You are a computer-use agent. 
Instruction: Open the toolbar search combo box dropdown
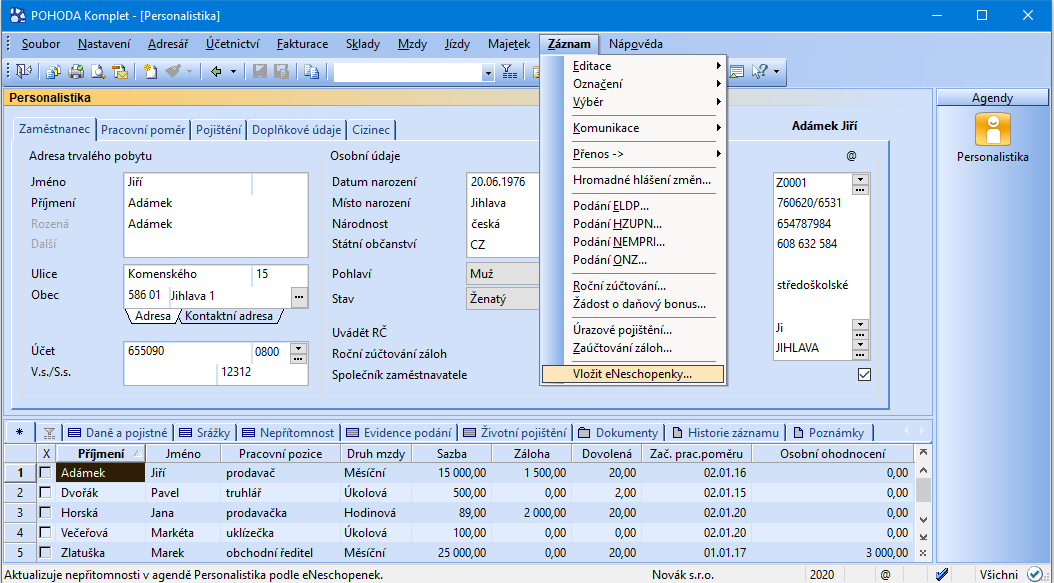(x=488, y=72)
